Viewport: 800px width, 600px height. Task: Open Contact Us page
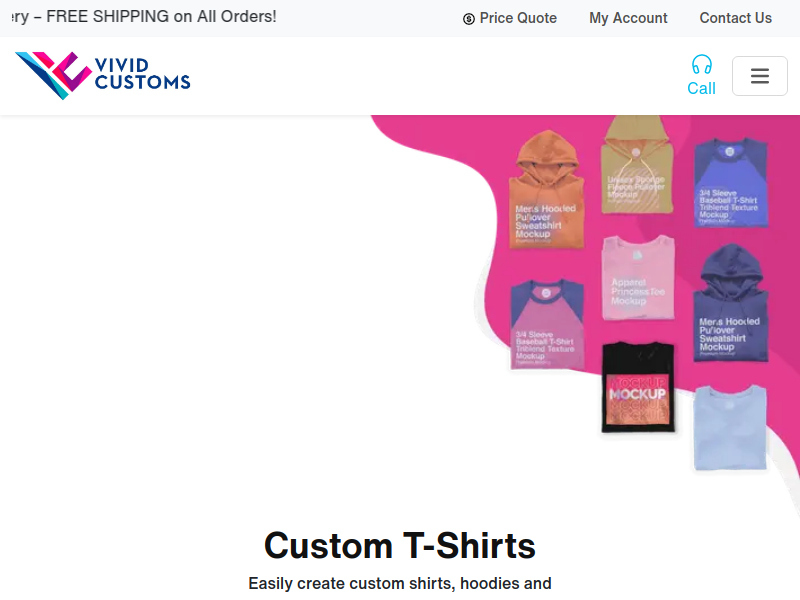pos(735,18)
